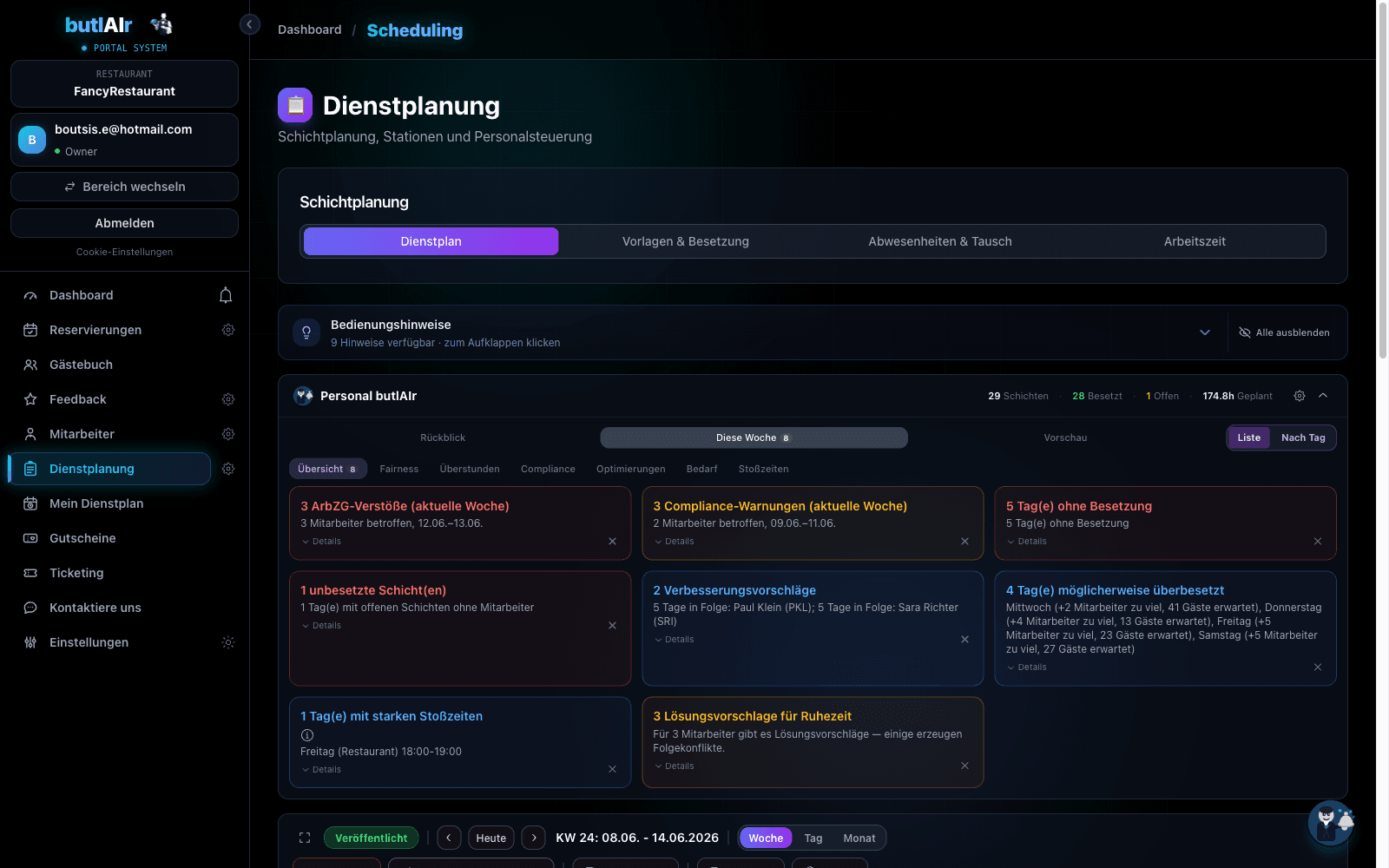1389x868 pixels.
Task: Expand Details of Compliance-Warnungen card
Action: click(x=674, y=542)
